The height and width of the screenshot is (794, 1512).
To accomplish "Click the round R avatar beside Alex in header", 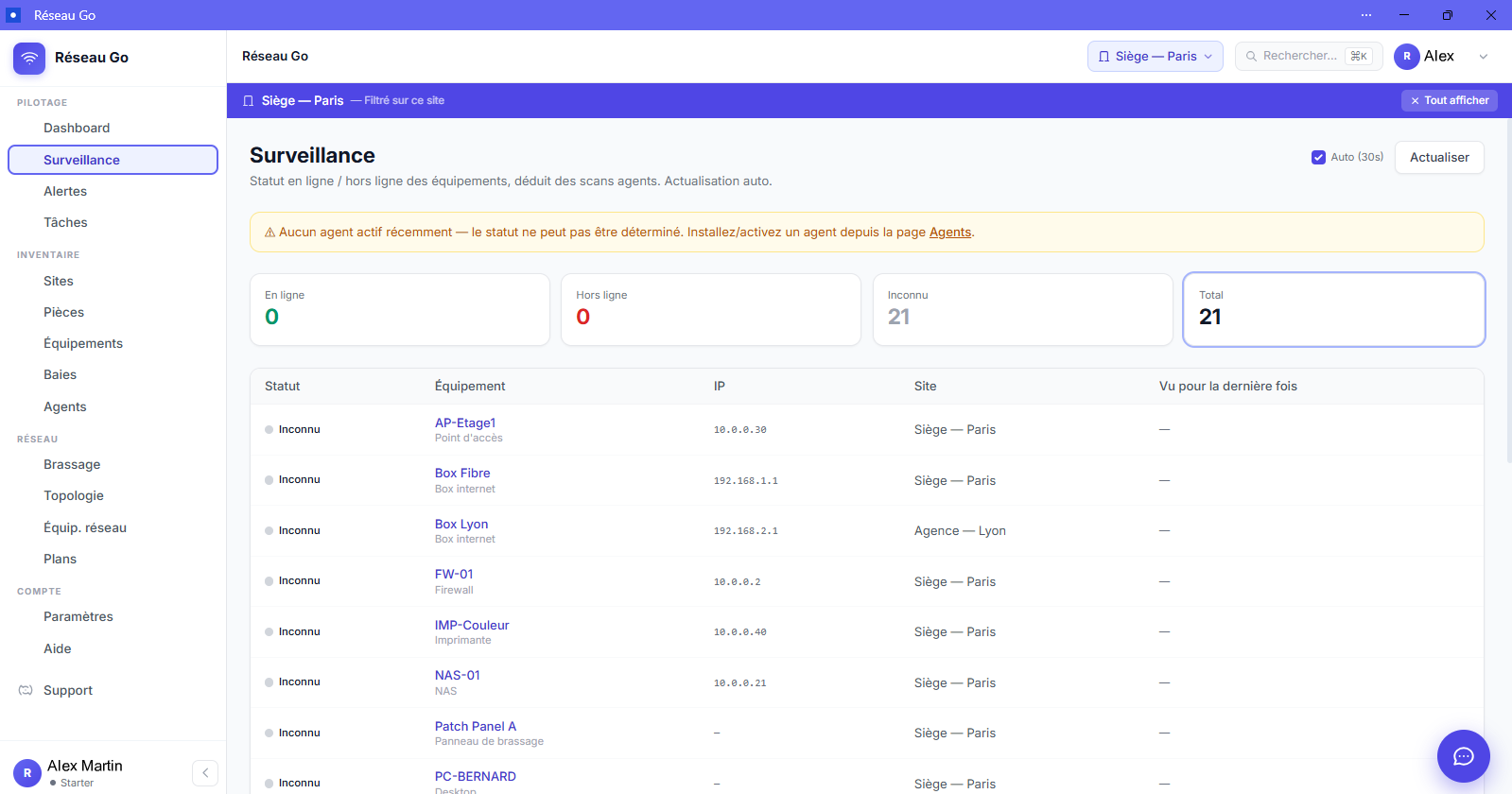I will tap(1407, 57).
